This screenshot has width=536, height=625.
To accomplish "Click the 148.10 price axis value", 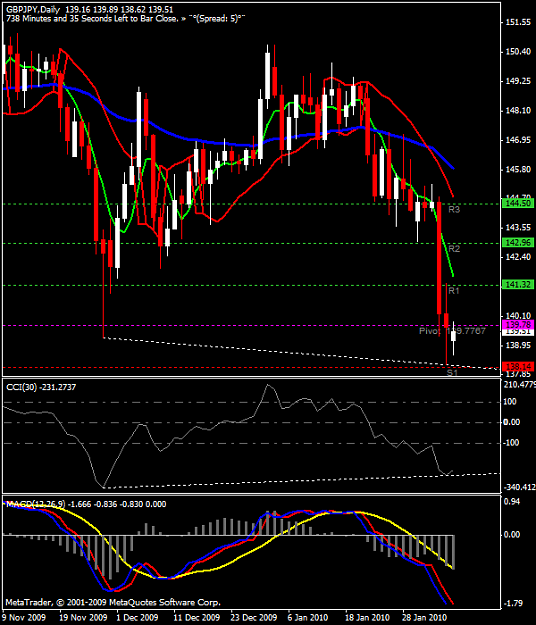I will (x=518, y=110).
